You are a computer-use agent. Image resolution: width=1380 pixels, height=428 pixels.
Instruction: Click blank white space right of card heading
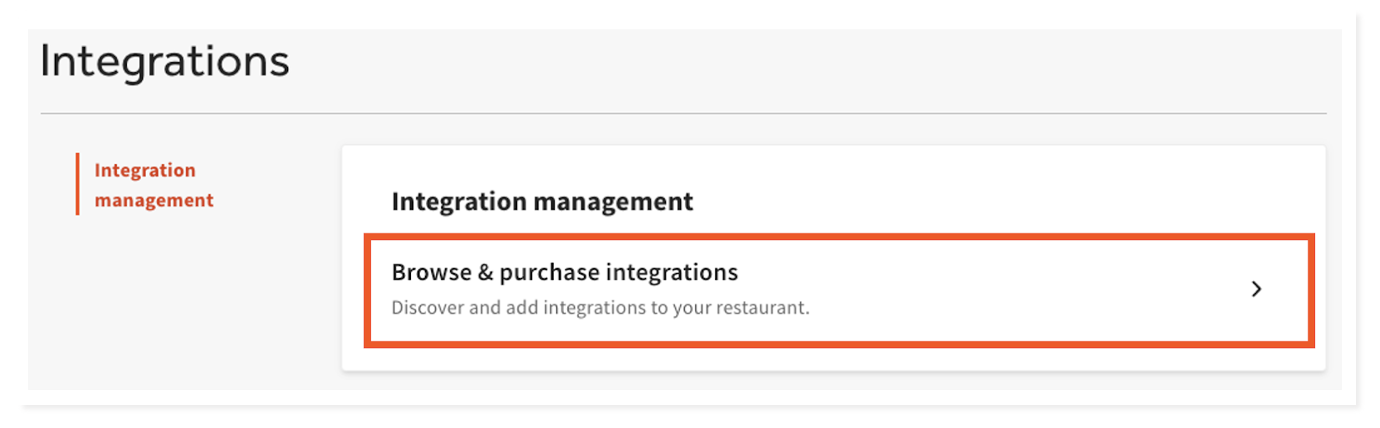[1000, 200]
